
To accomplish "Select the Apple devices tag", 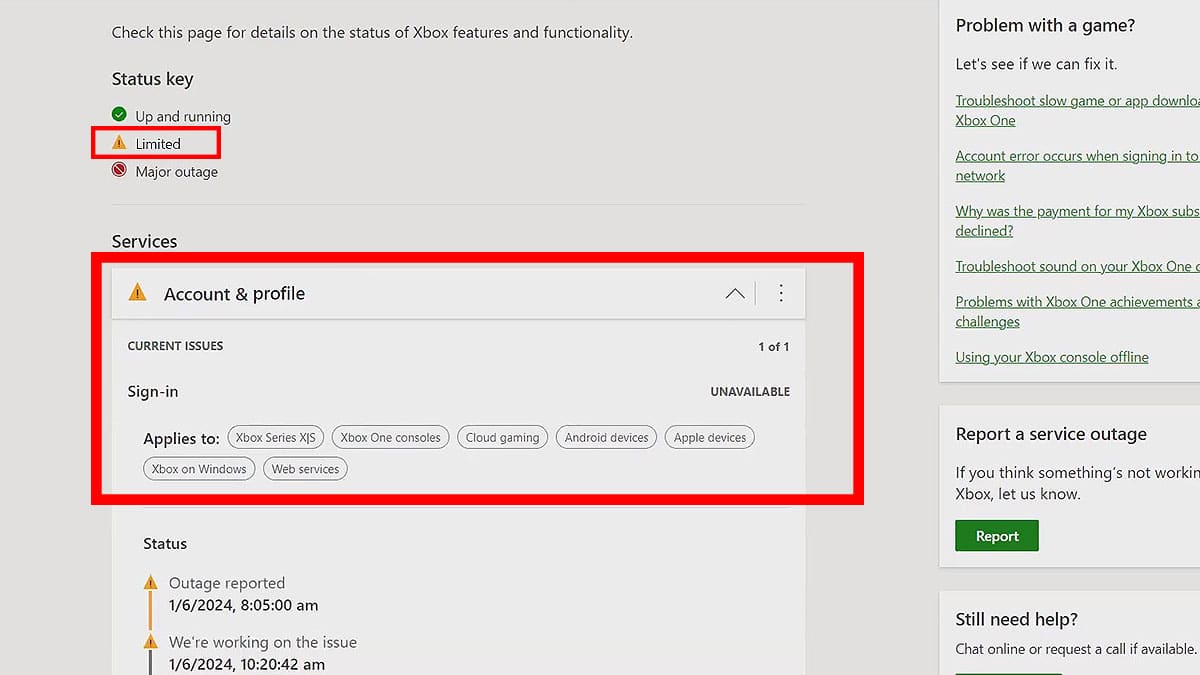I will coord(710,437).
